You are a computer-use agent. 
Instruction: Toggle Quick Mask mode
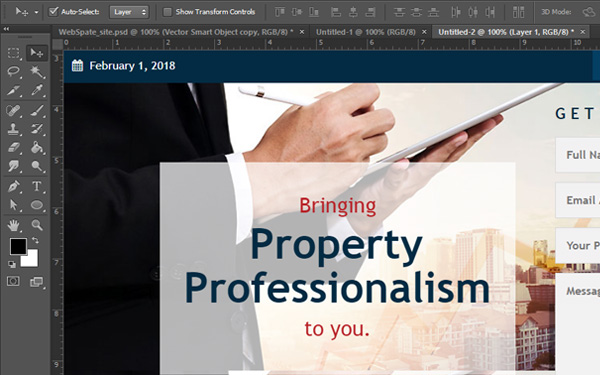coord(13,281)
